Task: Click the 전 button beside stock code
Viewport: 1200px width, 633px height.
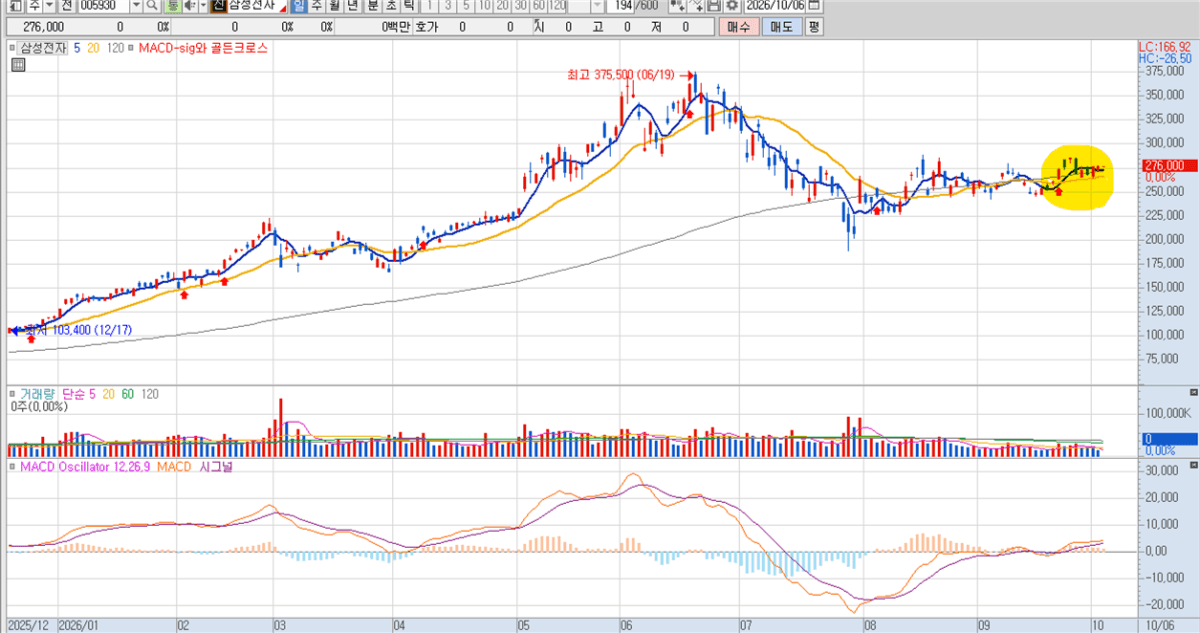Action: coord(67,6)
